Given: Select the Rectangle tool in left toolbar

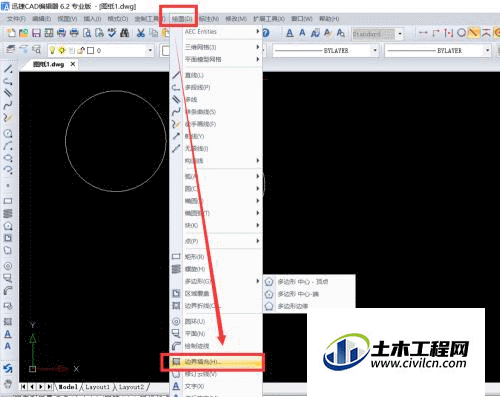Looking at the screenshot, I should coord(8,201).
